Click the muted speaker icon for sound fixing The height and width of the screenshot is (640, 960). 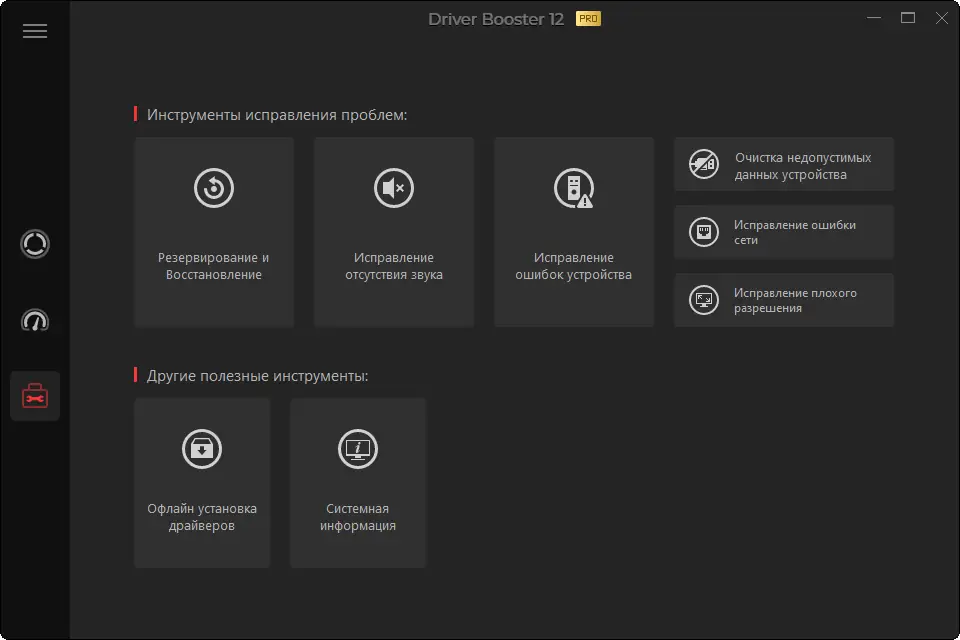pyautogui.click(x=393, y=187)
